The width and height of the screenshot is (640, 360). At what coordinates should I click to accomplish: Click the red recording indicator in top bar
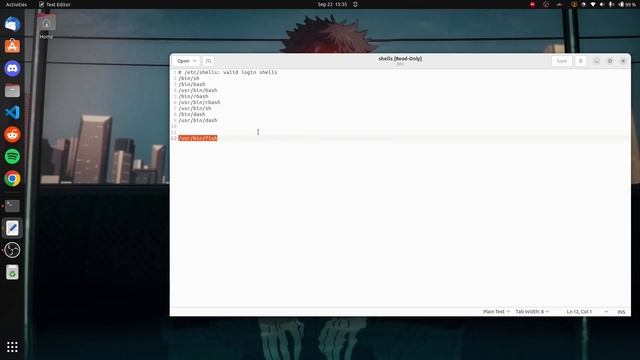[x=532, y=4]
